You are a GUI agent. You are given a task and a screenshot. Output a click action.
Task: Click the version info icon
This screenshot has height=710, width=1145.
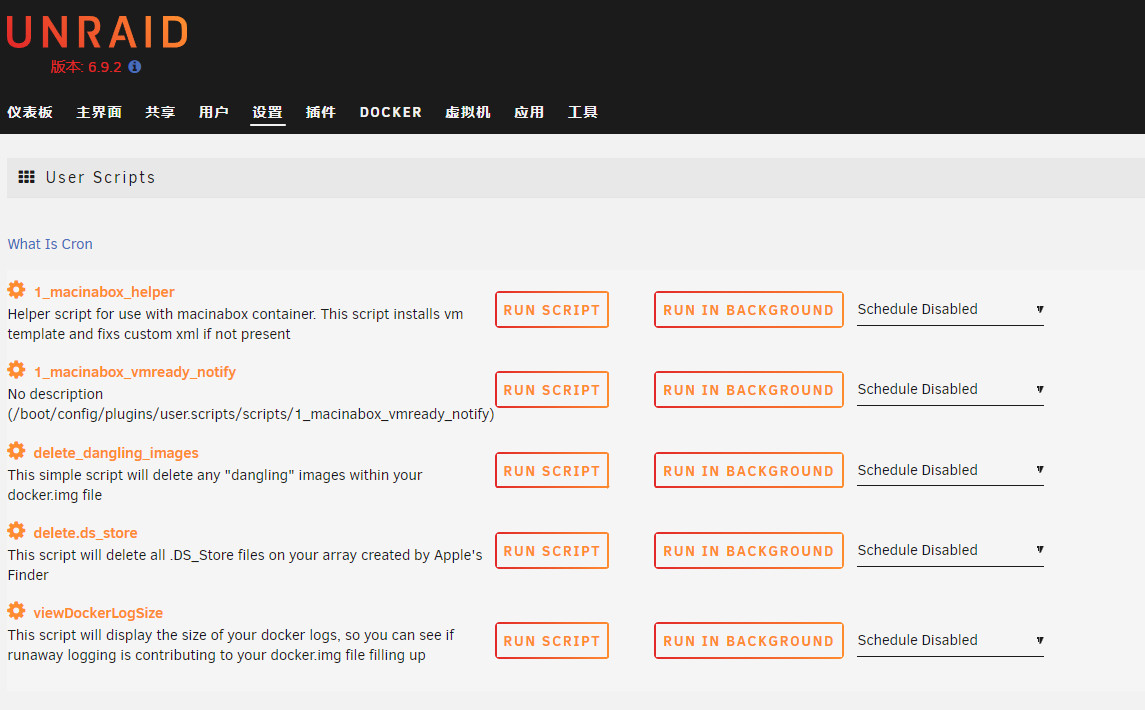click(134, 66)
